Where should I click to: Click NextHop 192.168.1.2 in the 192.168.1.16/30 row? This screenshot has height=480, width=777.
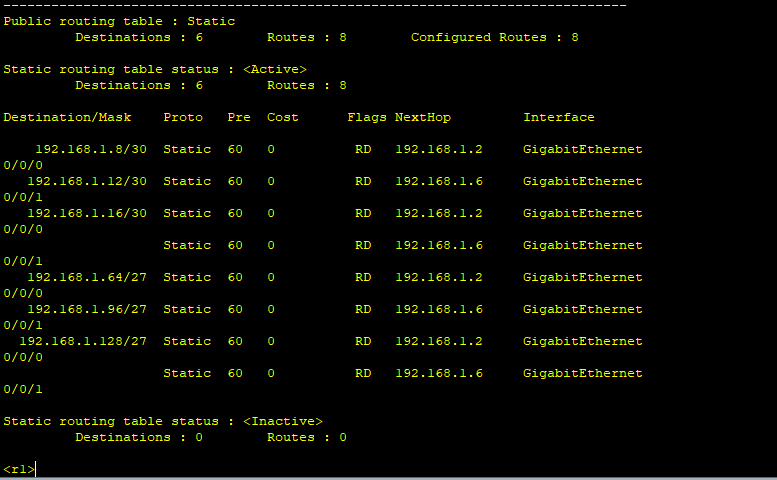point(439,213)
